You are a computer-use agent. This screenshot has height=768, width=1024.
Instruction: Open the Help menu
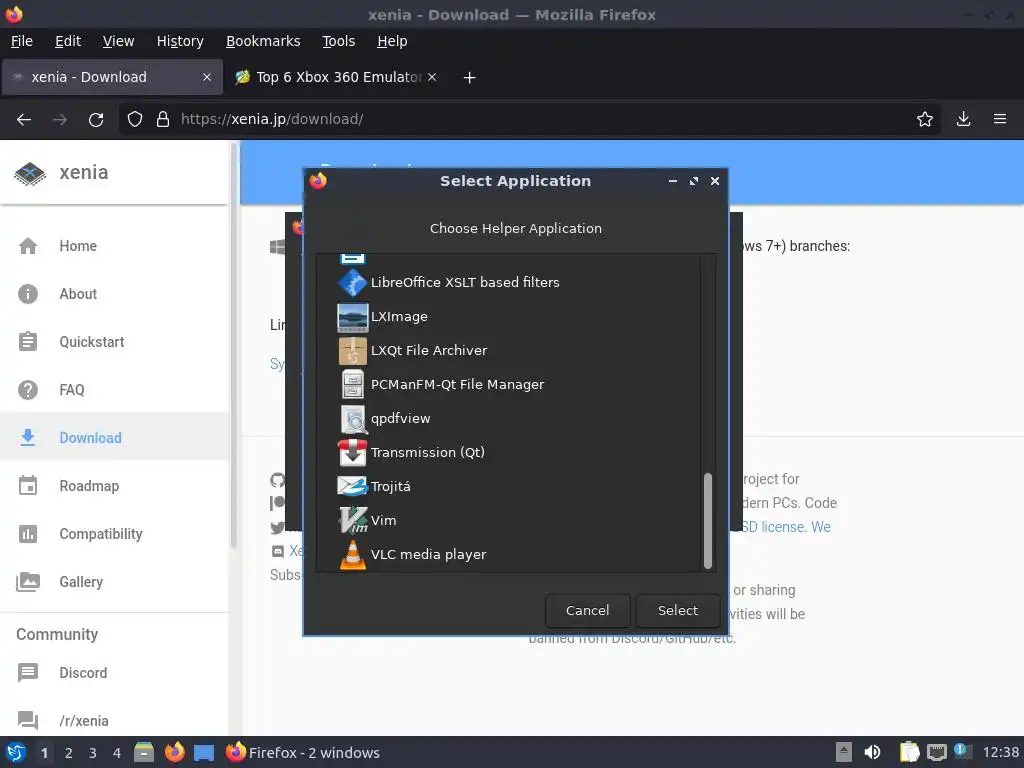392,41
